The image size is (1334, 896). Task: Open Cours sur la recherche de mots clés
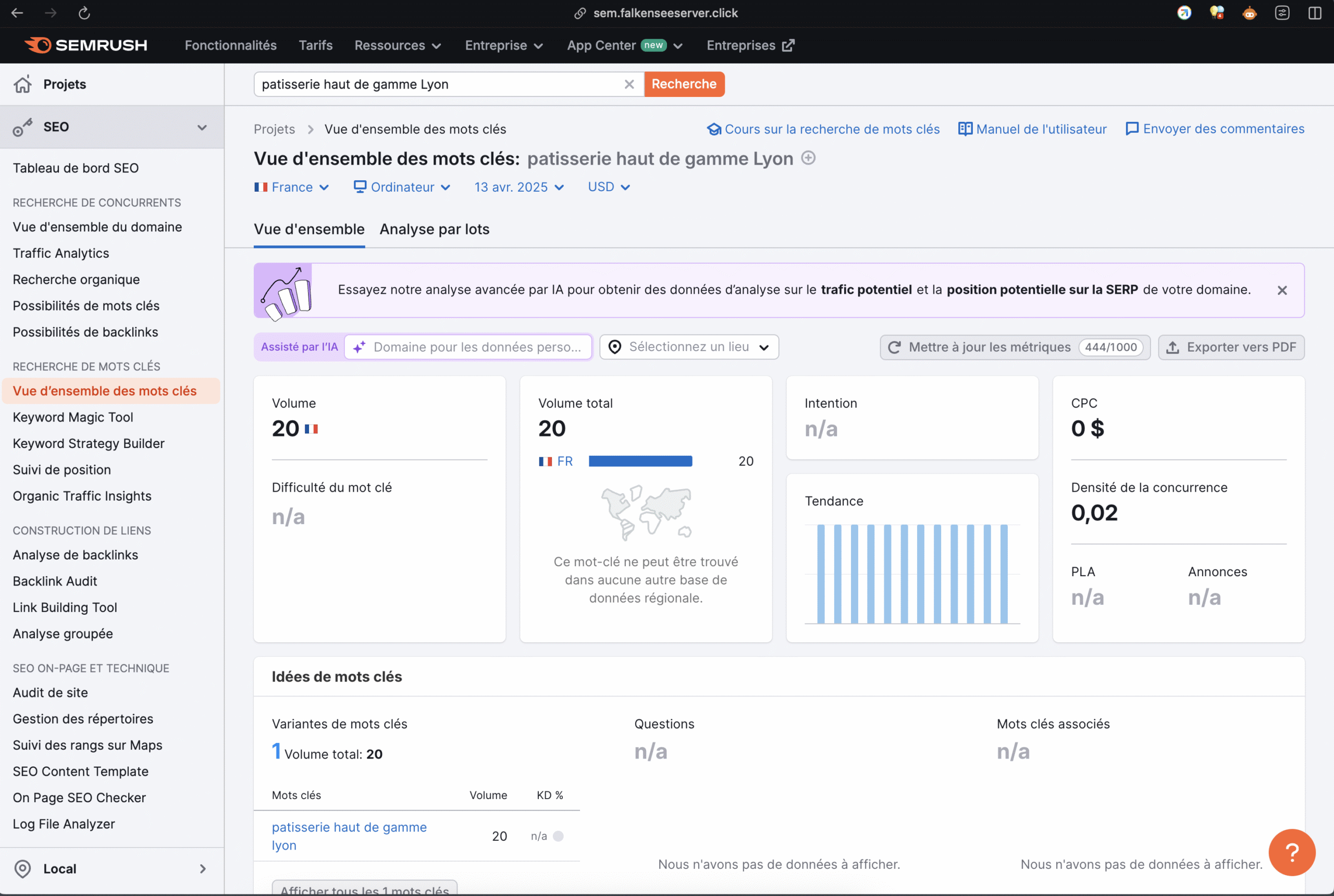click(823, 129)
